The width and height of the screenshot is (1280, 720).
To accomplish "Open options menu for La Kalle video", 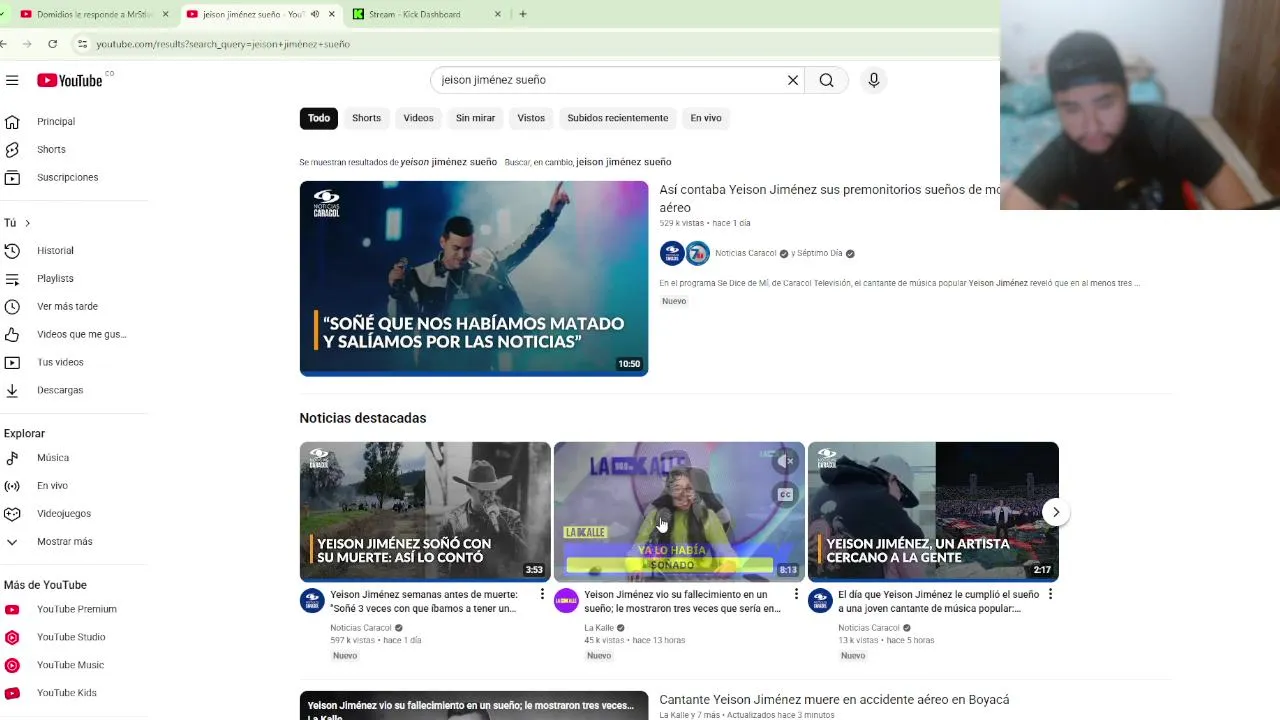I will coord(796,595).
